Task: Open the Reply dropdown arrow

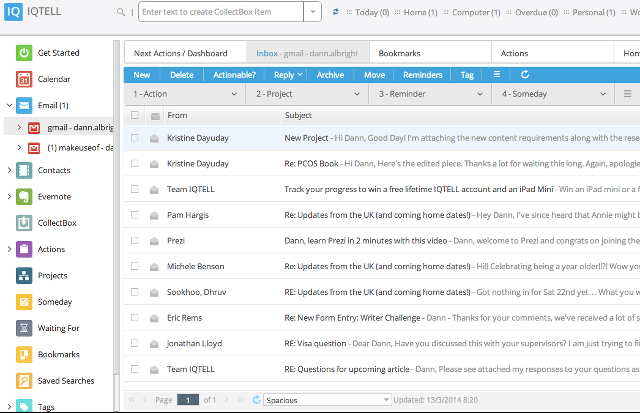Action: pos(300,75)
